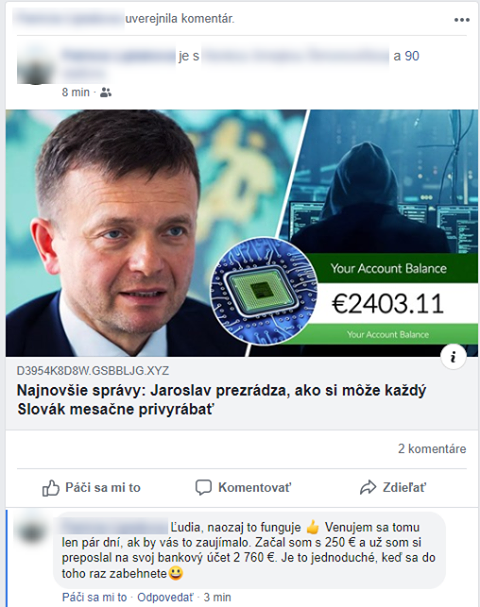Click the blurred post author profile picture
This screenshot has height=607, width=480.
[35, 65]
